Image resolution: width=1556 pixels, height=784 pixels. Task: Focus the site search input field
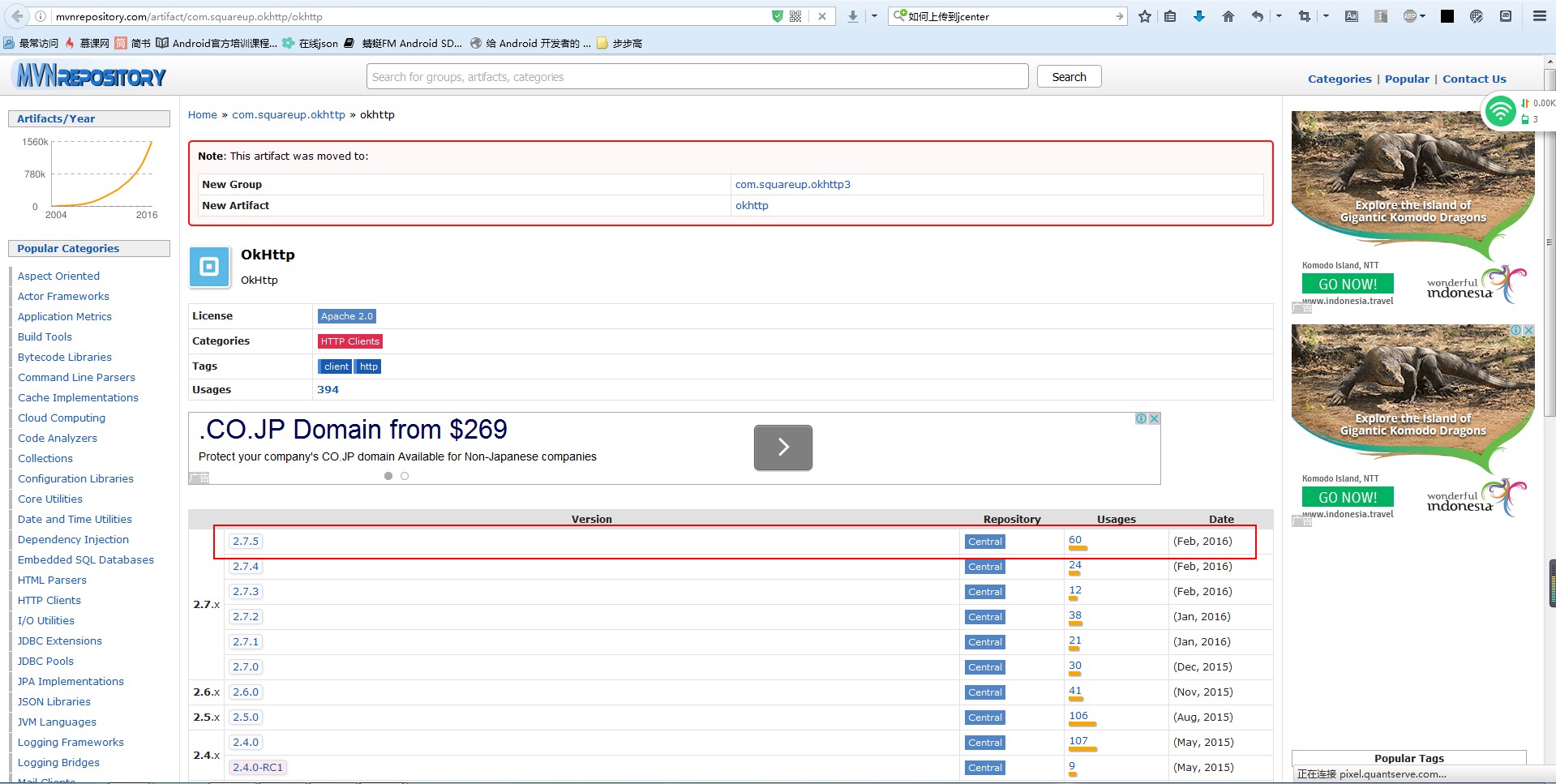coord(697,77)
